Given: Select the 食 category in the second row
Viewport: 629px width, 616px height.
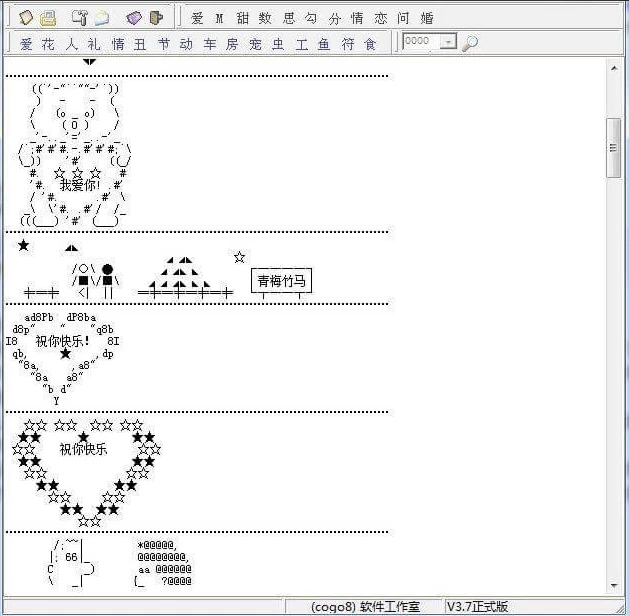Looking at the screenshot, I should (370, 44).
